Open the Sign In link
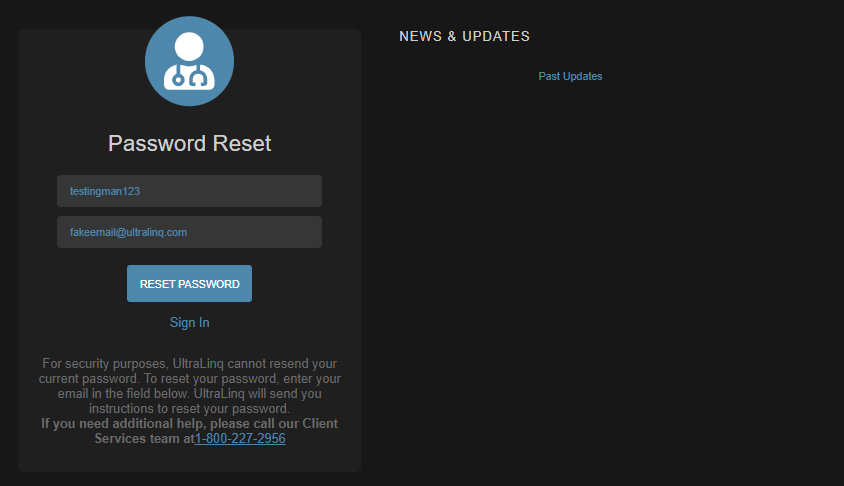The width and height of the screenshot is (844, 486). [189, 322]
